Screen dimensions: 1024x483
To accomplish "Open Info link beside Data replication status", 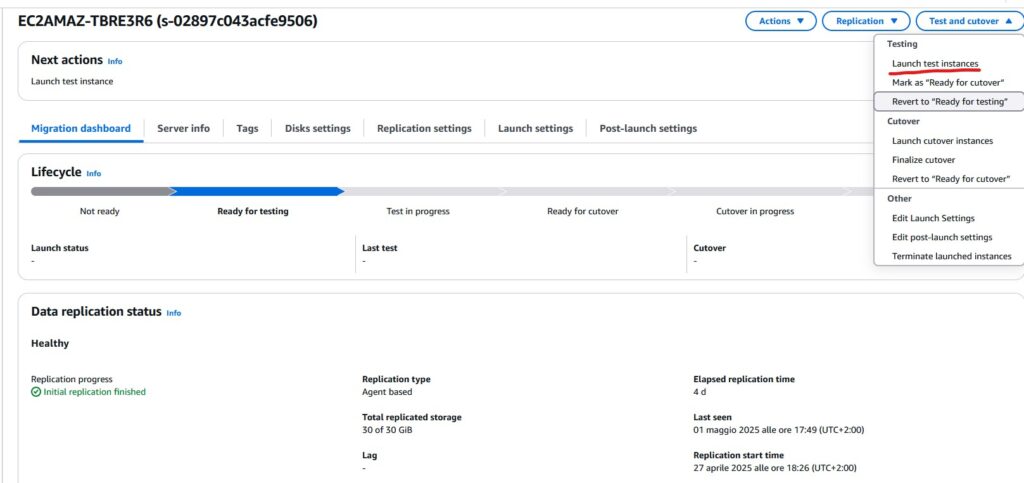I will click(x=174, y=313).
